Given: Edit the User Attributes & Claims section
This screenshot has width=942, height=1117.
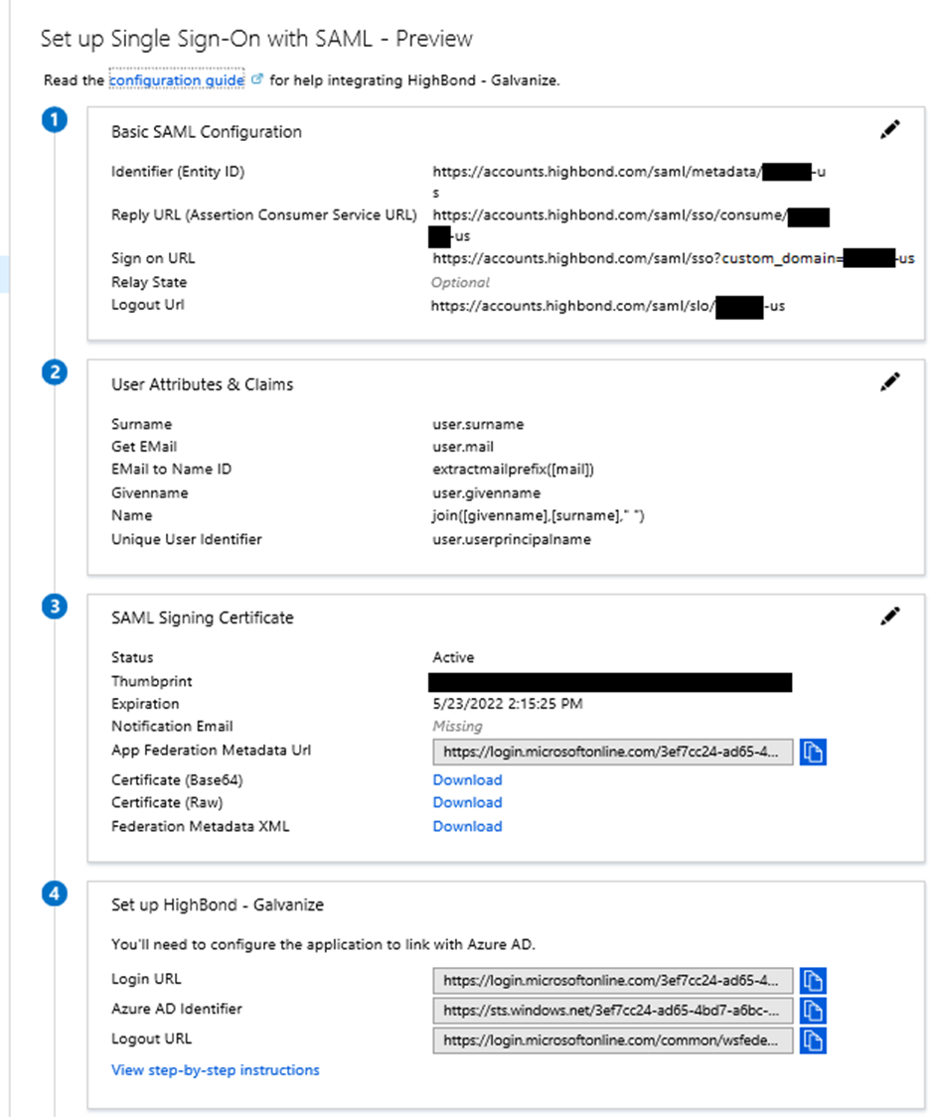Looking at the screenshot, I should (x=890, y=381).
